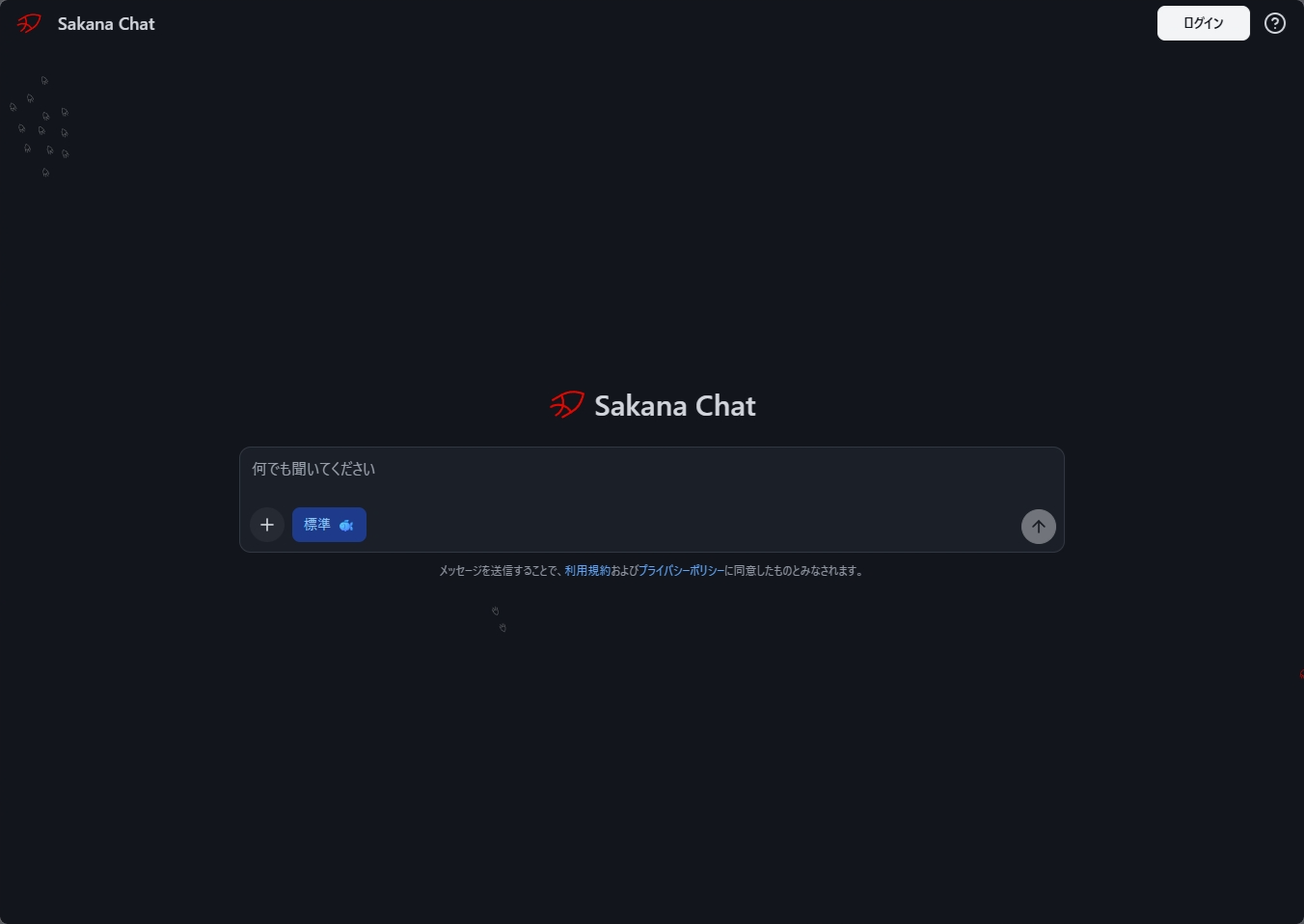Click the topmost fish in the swimming school
Screen dimensions: 1304x924
coord(44,81)
